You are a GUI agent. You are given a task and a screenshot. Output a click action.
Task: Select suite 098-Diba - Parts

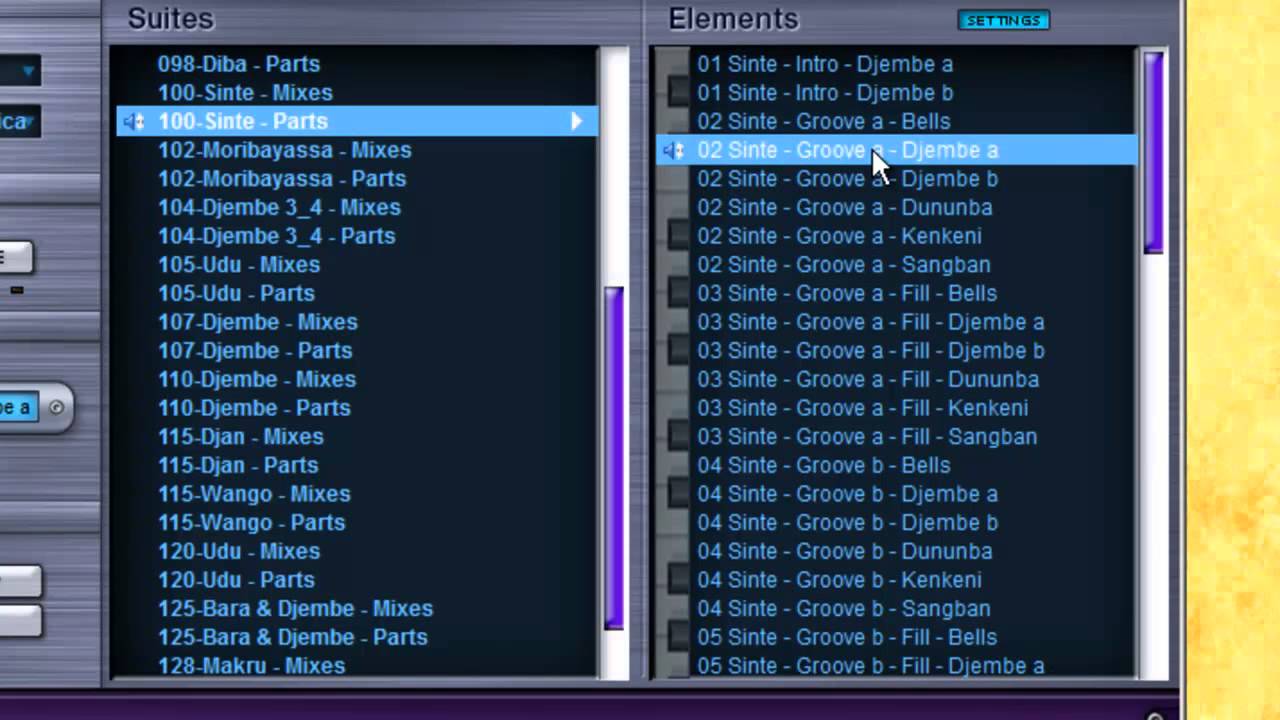(x=239, y=64)
